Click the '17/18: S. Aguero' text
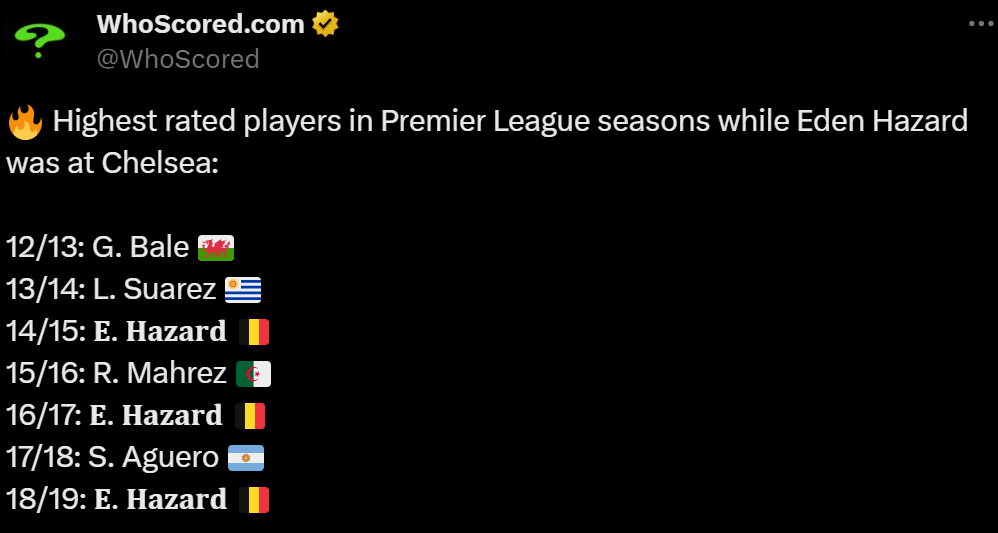This screenshot has height=533, width=998. point(112,457)
